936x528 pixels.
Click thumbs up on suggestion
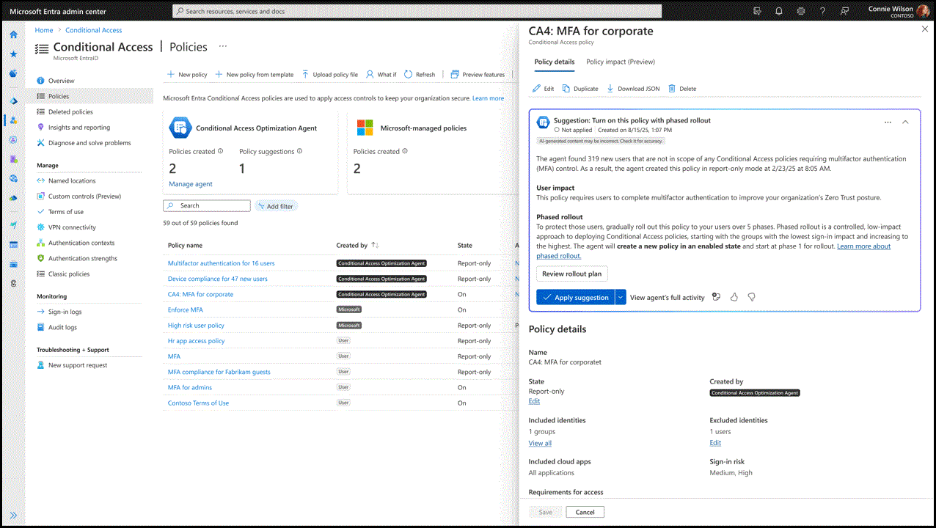click(x=734, y=297)
